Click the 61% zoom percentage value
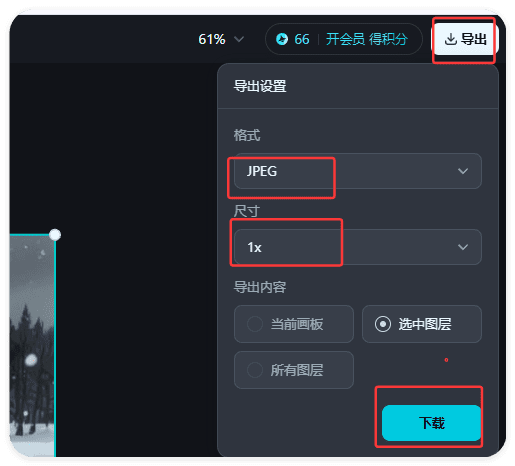 [x=212, y=39]
